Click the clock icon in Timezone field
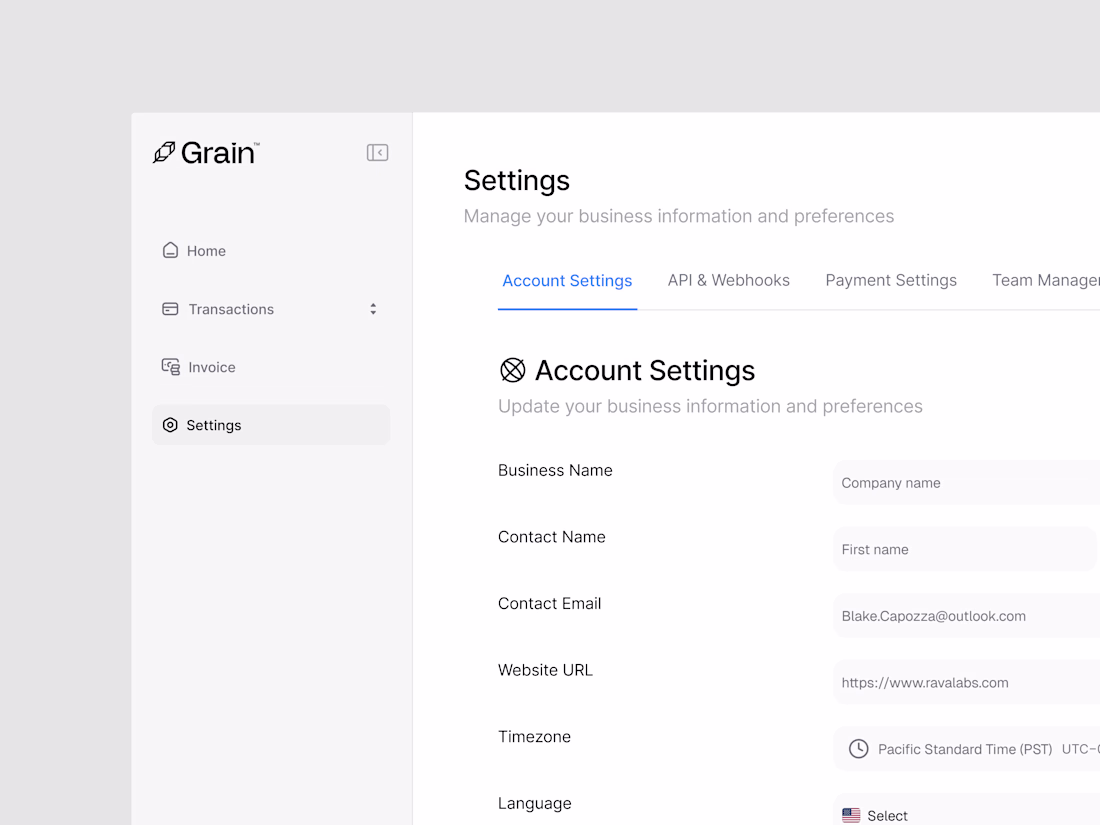 point(859,749)
